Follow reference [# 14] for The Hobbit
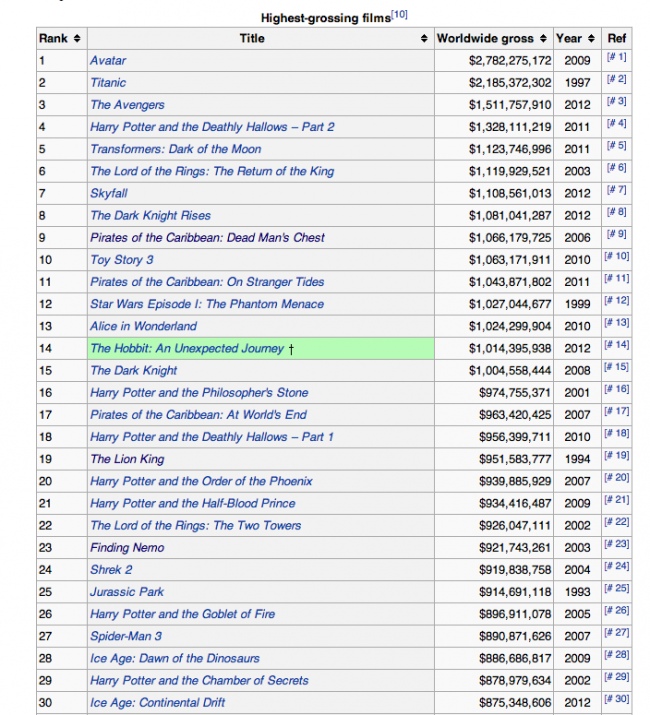 (617, 345)
